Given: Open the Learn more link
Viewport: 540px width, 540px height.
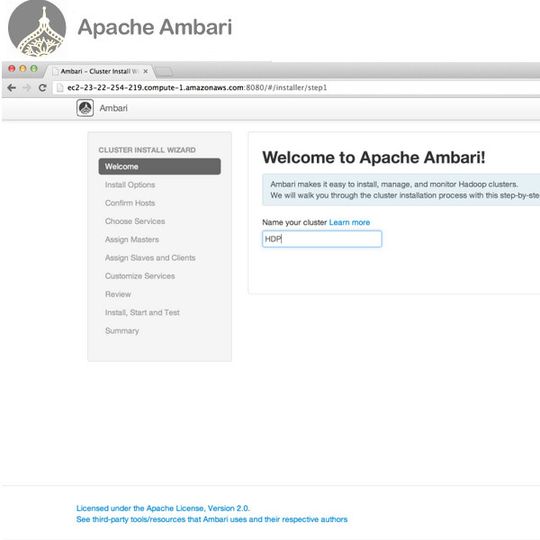Looking at the screenshot, I should (350, 222).
